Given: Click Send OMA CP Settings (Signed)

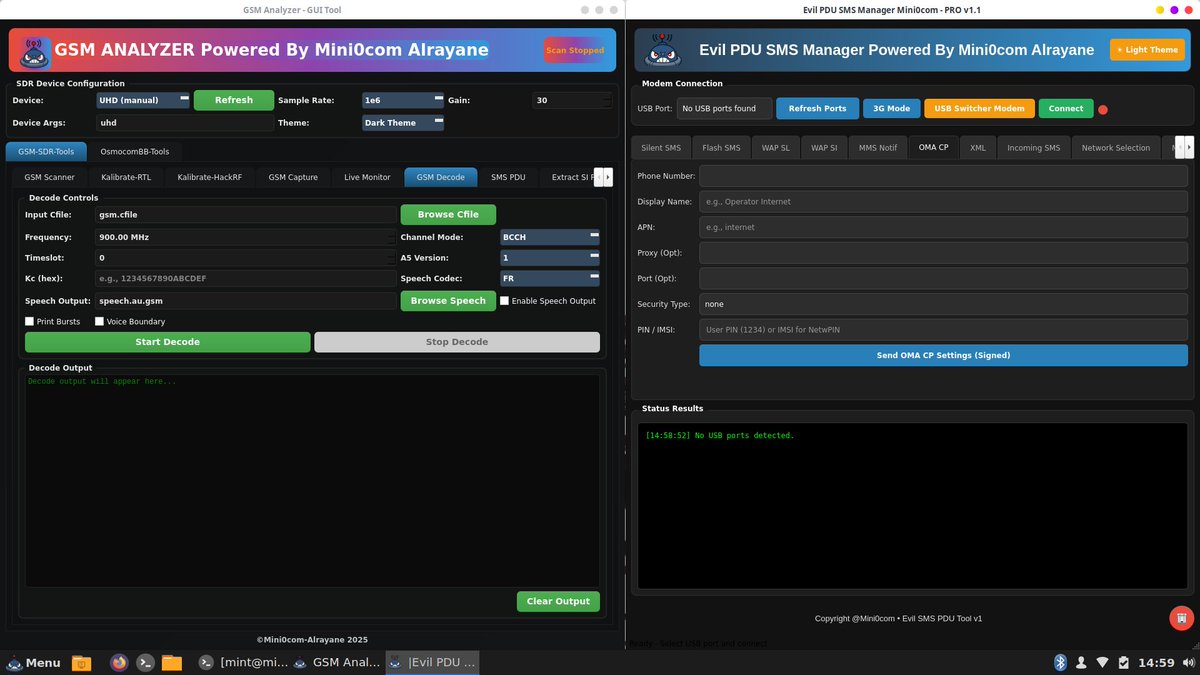Looking at the screenshot, I should [943, 355].
